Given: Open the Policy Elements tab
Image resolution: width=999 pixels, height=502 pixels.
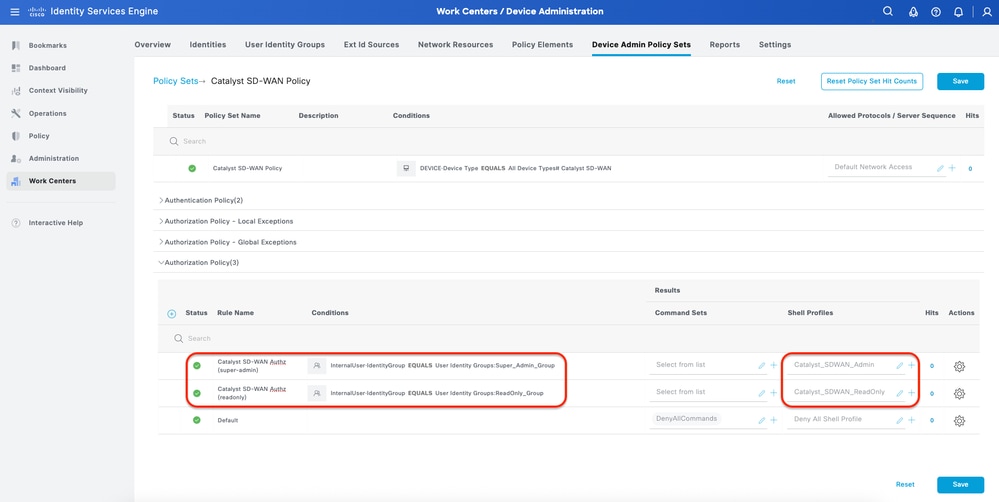Looking at the screenshot, I should 542,45.
